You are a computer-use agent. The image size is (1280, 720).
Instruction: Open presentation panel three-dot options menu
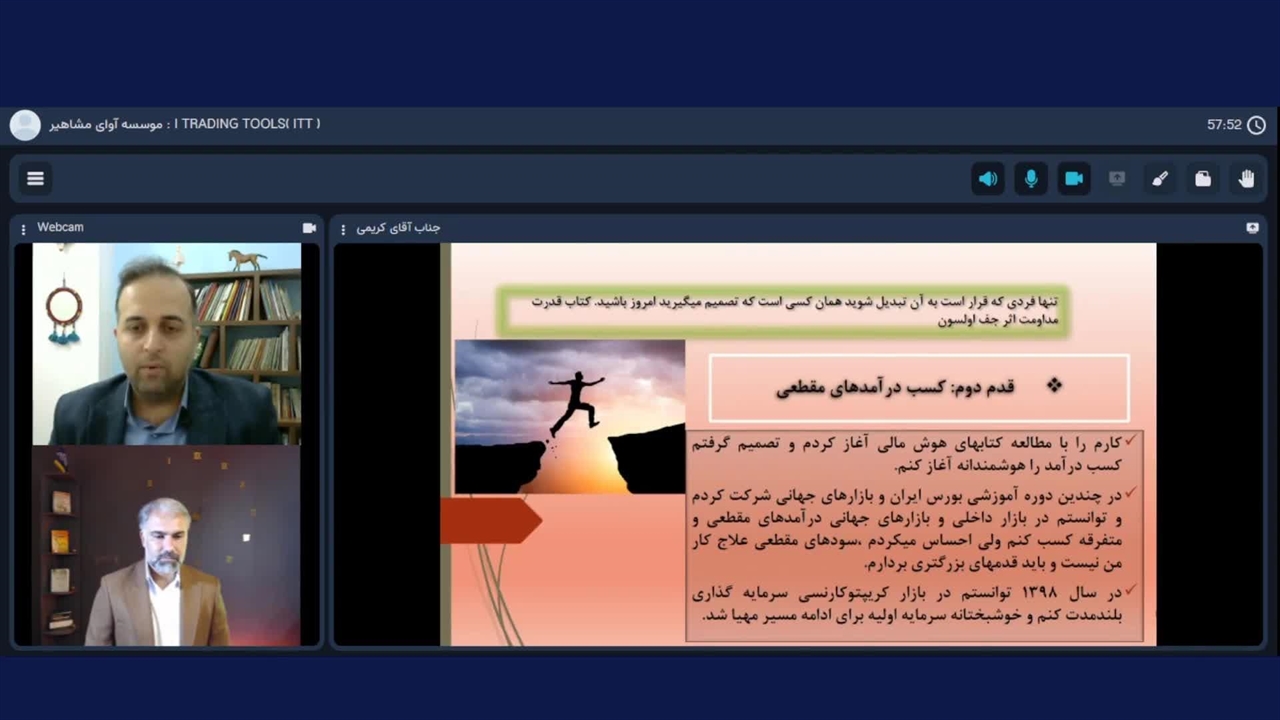(343, 229)
